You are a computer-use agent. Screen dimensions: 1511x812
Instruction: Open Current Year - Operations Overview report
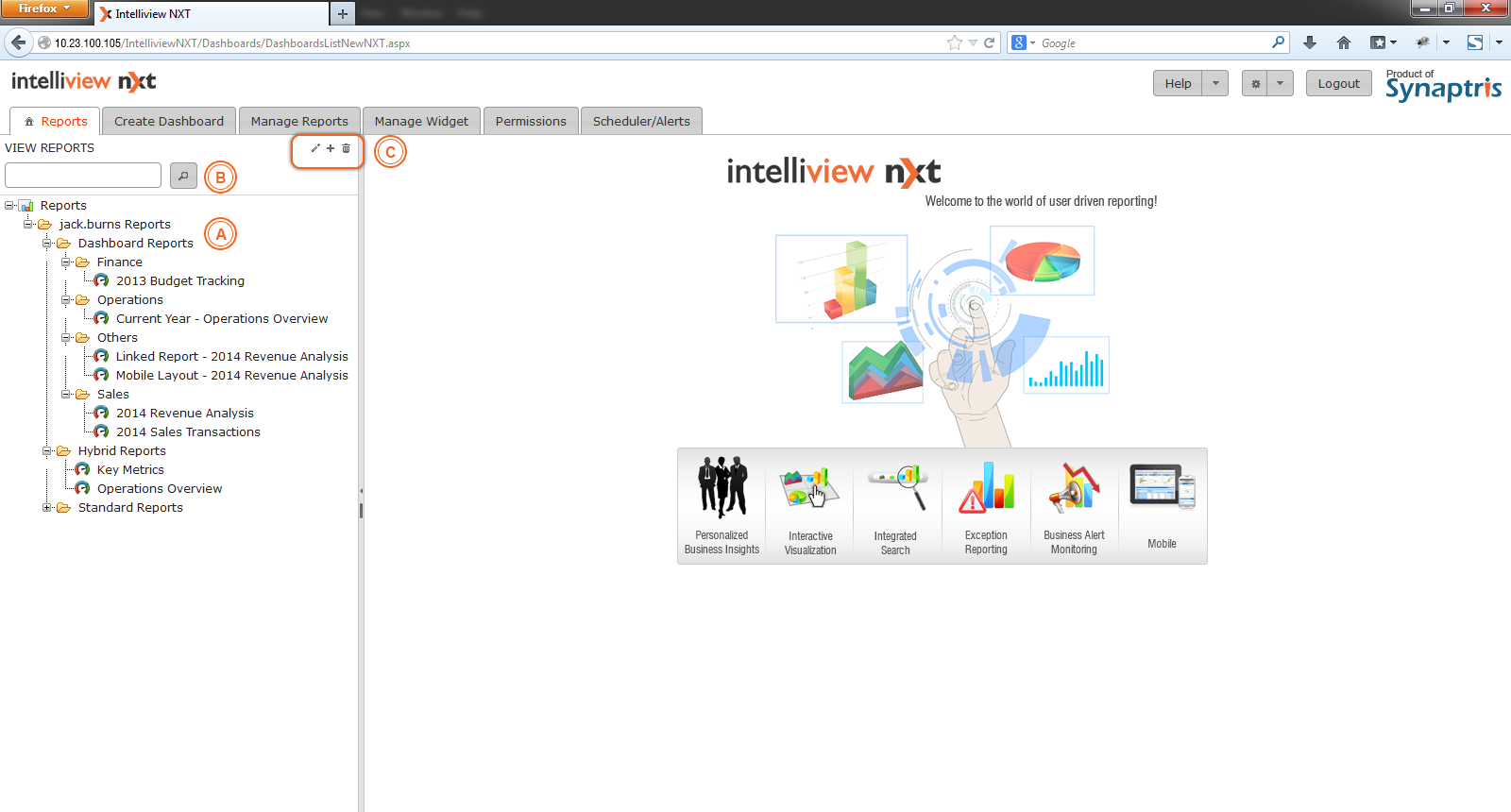pyautogui.click(x=222, y=318)
